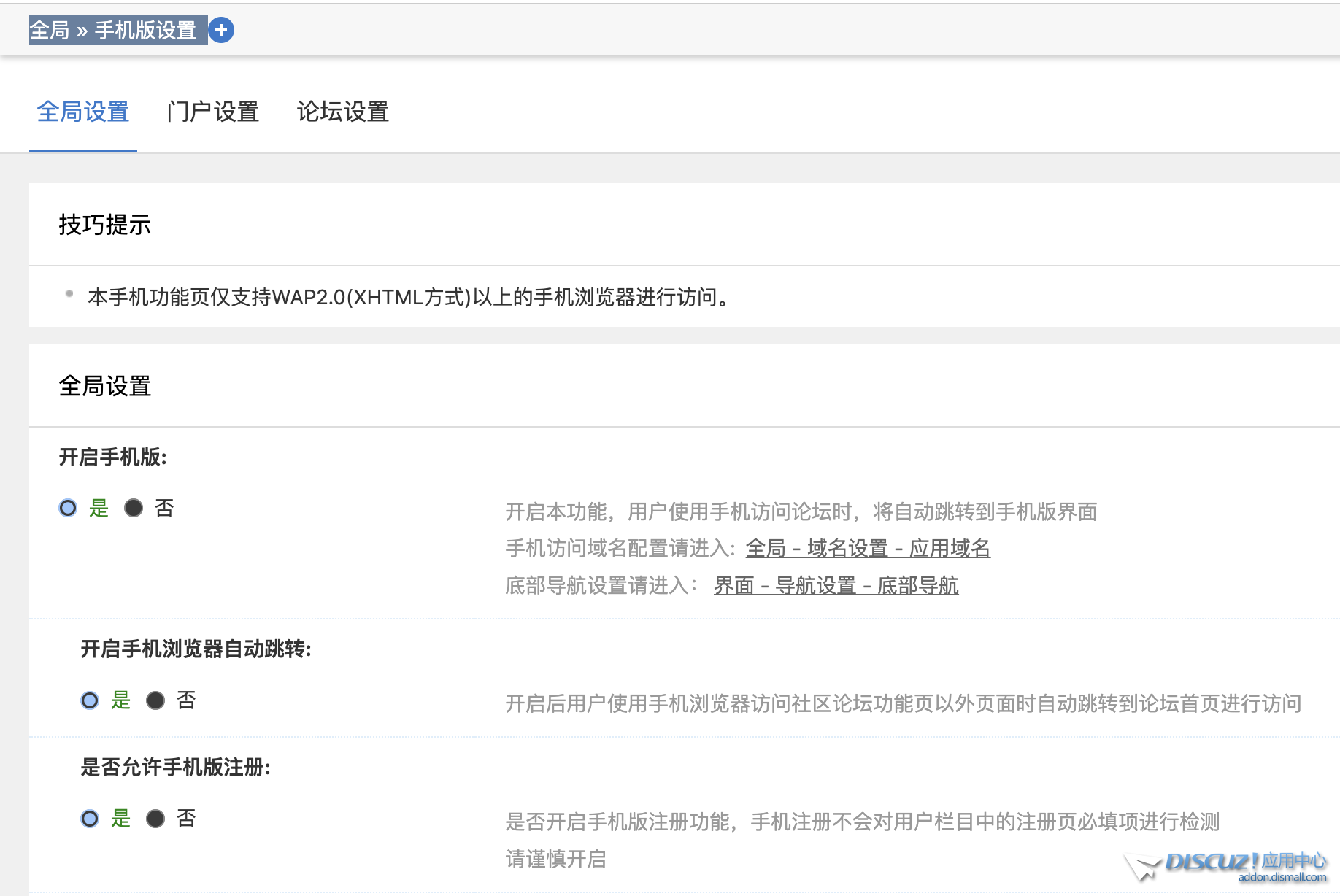Switch to the 全局设置 tab

(x=82, y=112)
